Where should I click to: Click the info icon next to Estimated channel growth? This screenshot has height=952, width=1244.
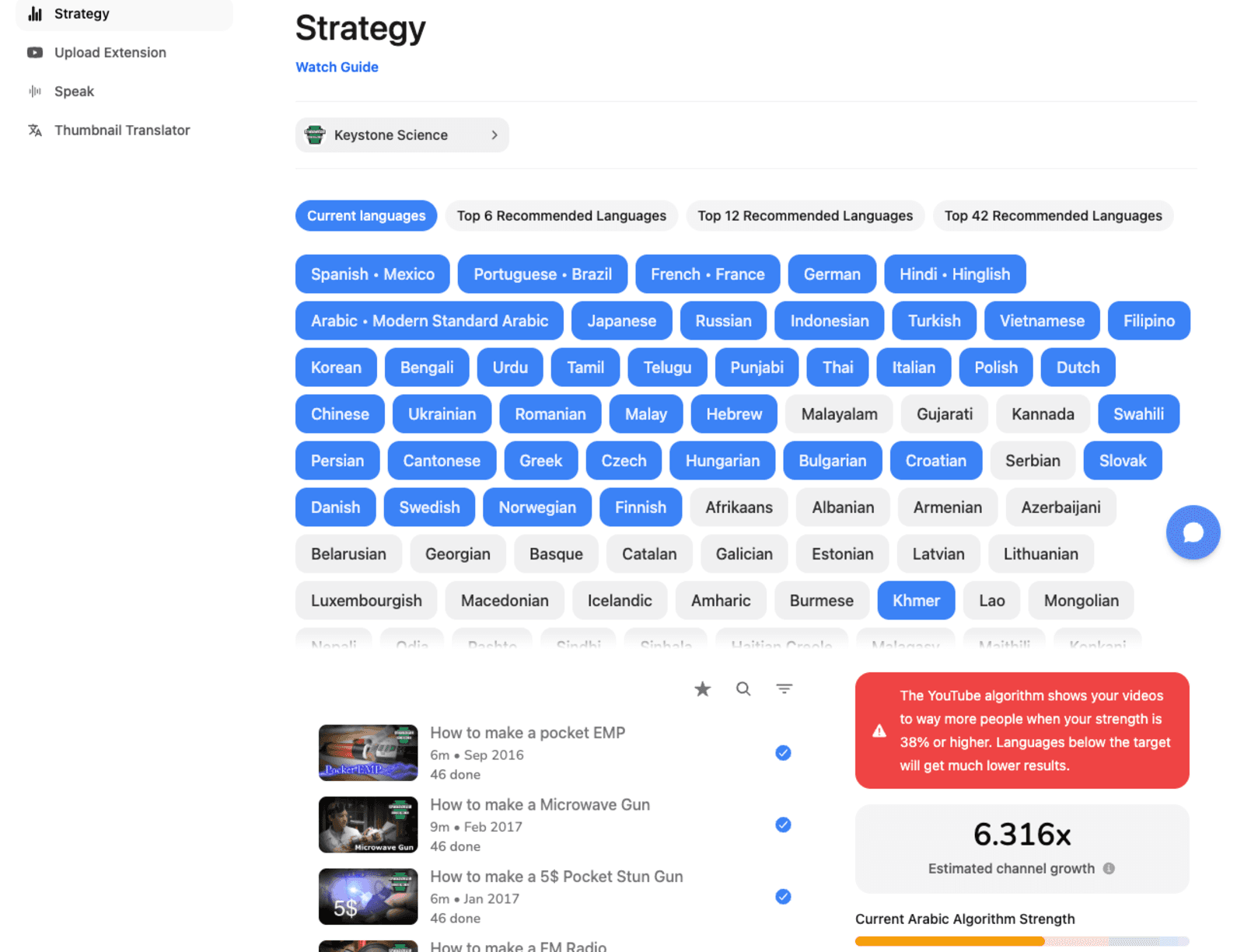[x=1109, y=869]
